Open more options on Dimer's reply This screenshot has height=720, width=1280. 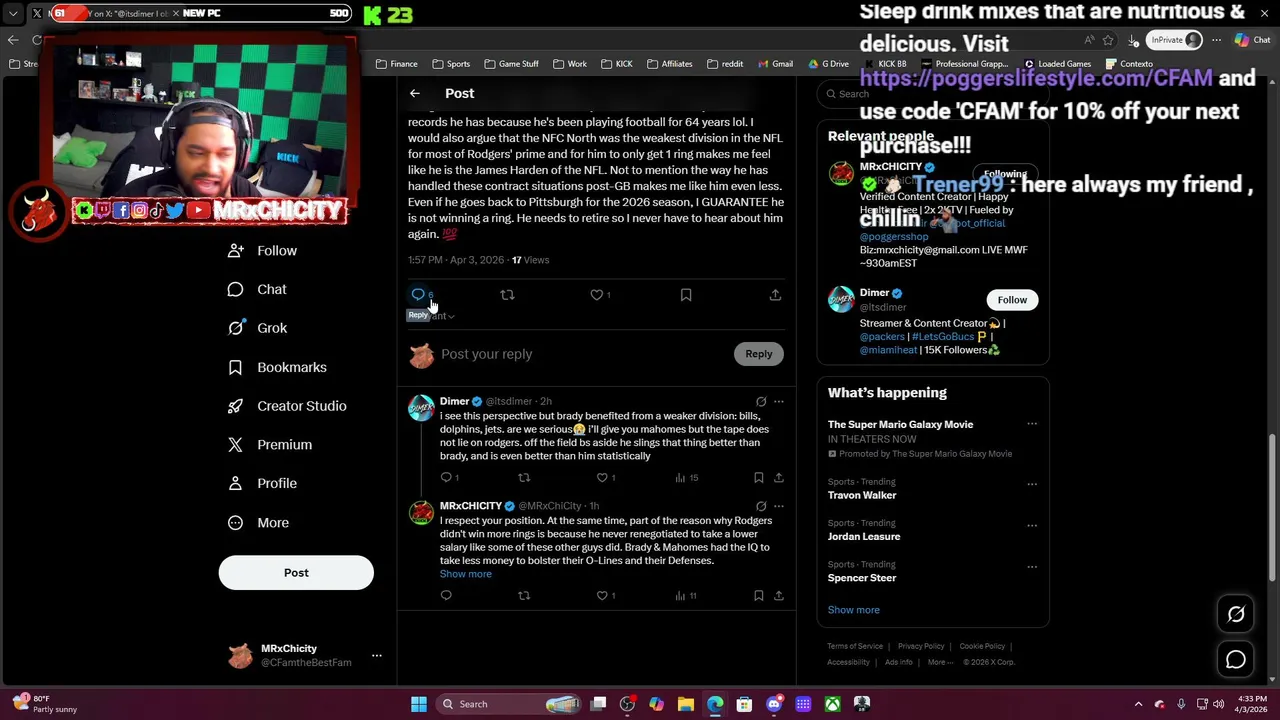(x=779, y=402)
